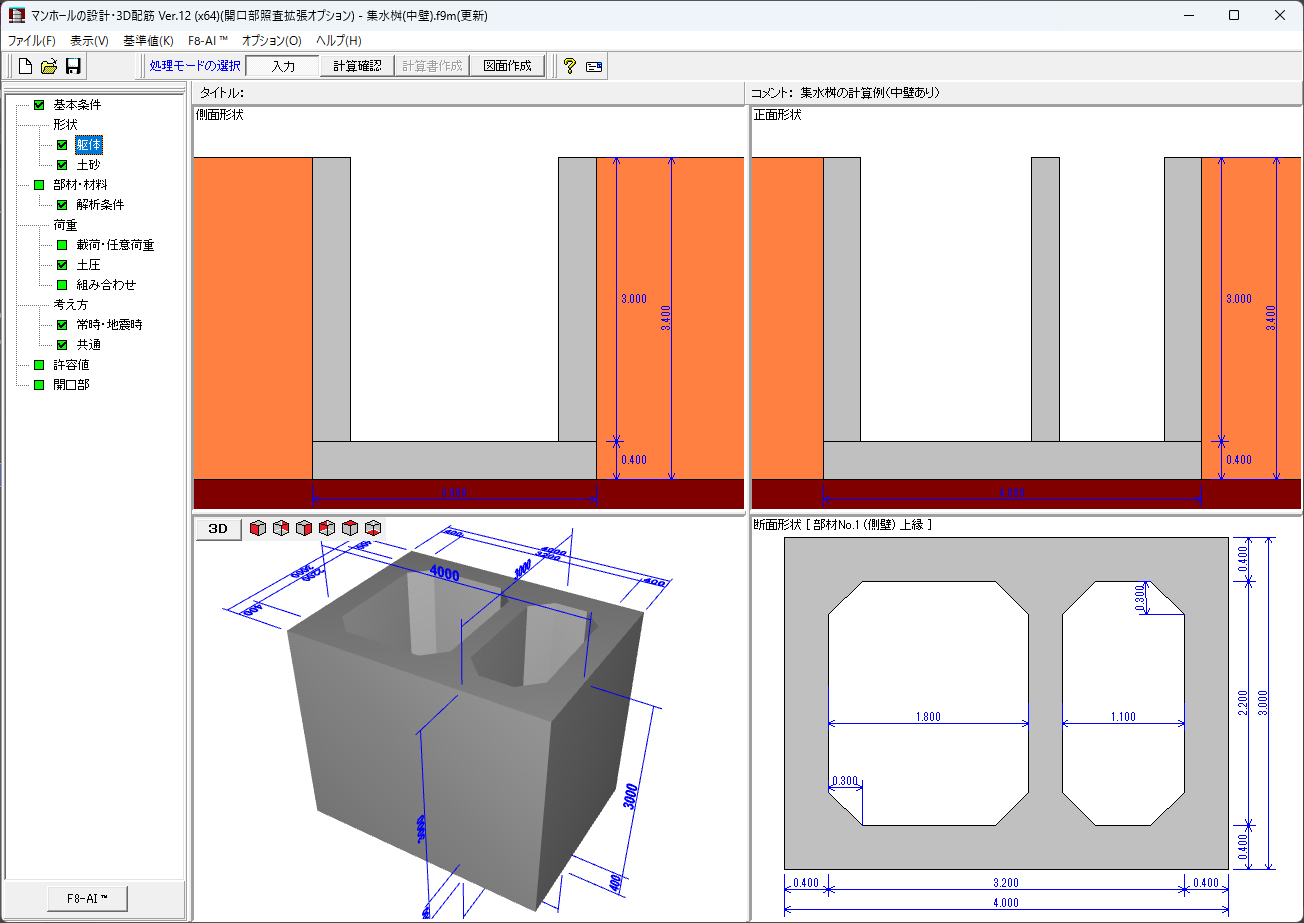1304x923 pixels.
Task: Open the オプション(O) menu
Action: (x=271, y=41)
